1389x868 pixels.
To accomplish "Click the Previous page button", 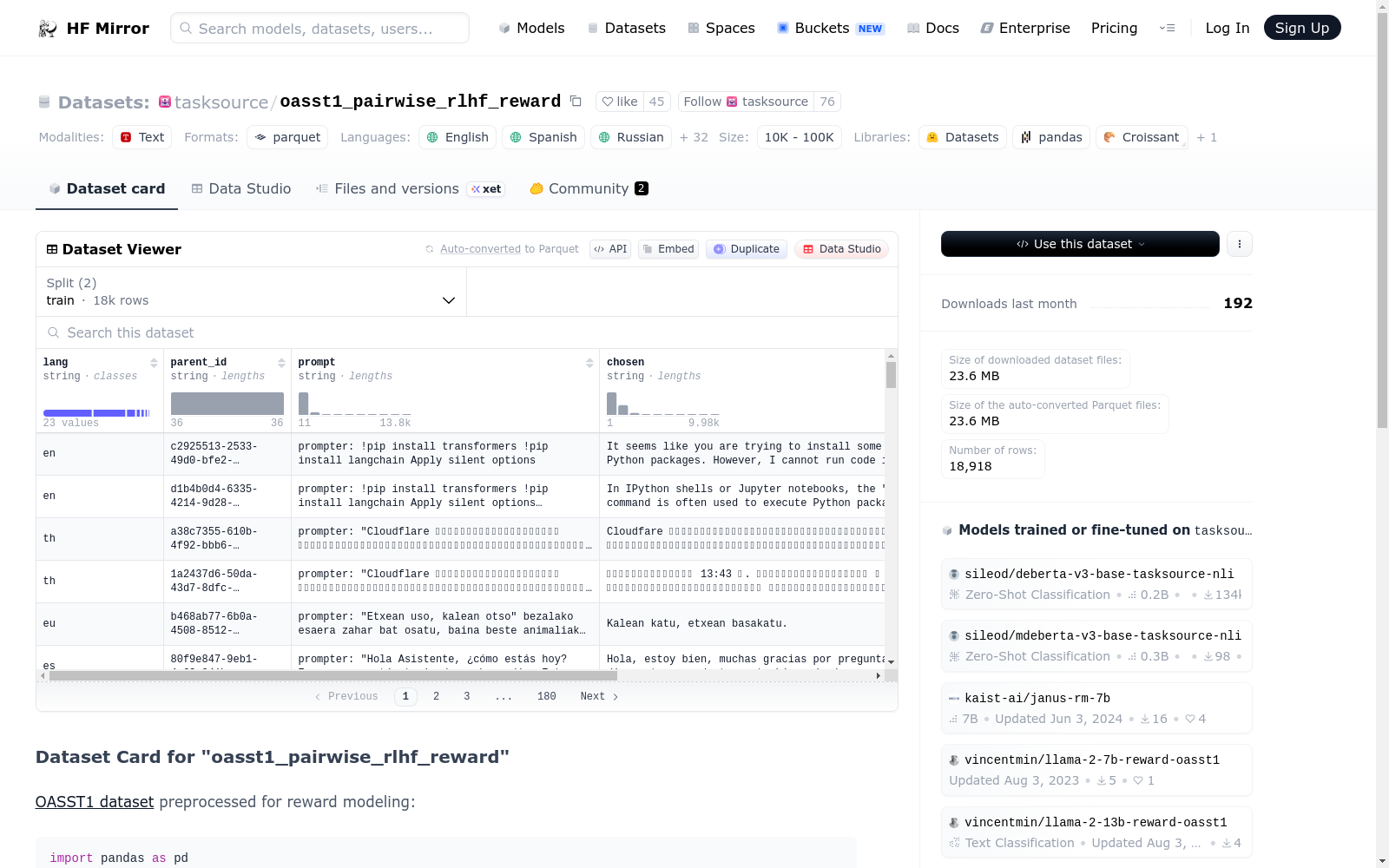I will pos(346,696).
